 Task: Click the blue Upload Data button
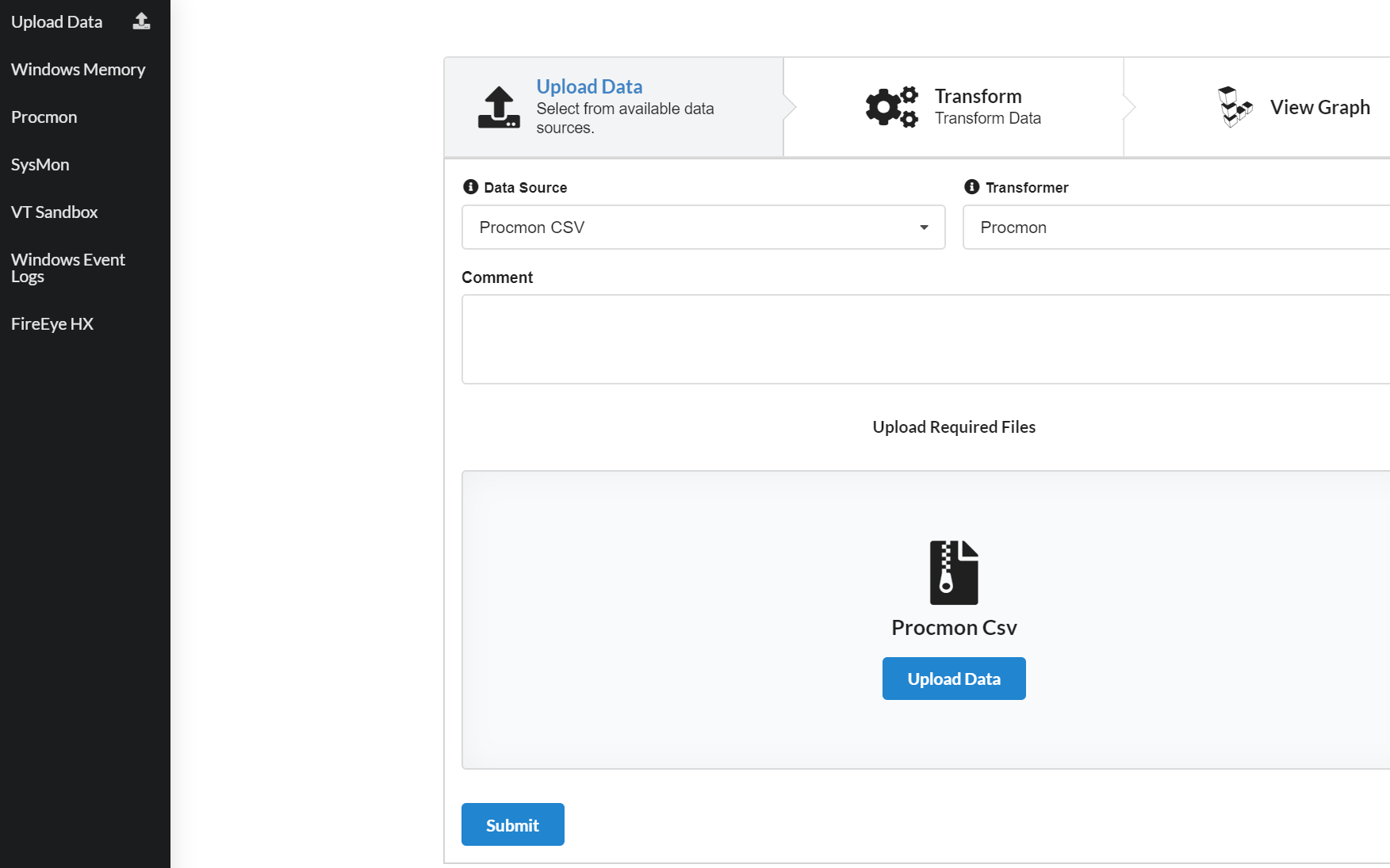[954, 679]
